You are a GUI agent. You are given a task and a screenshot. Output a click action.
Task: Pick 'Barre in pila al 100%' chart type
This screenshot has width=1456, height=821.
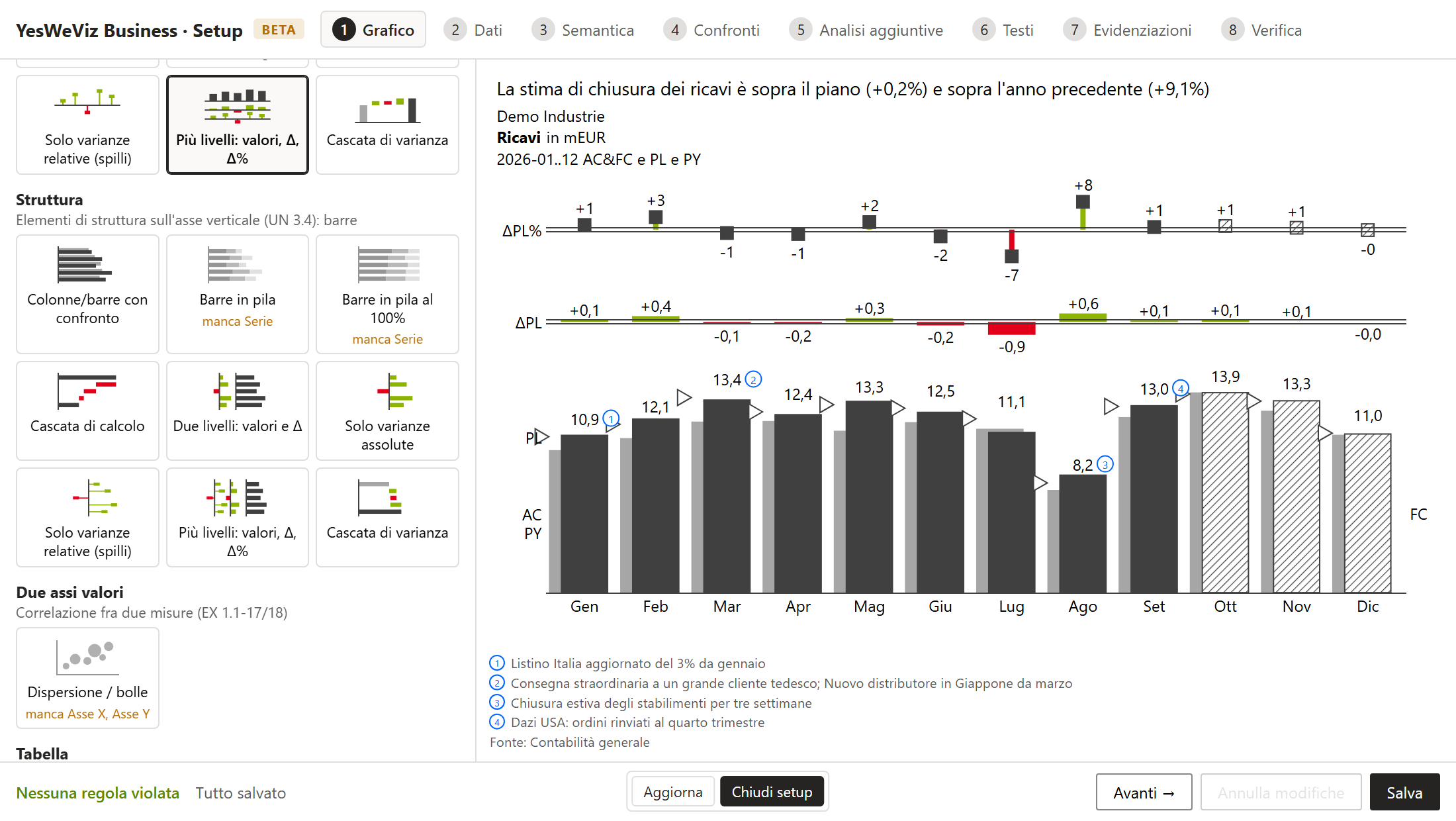pyautogui.click(x=387, y=294)
